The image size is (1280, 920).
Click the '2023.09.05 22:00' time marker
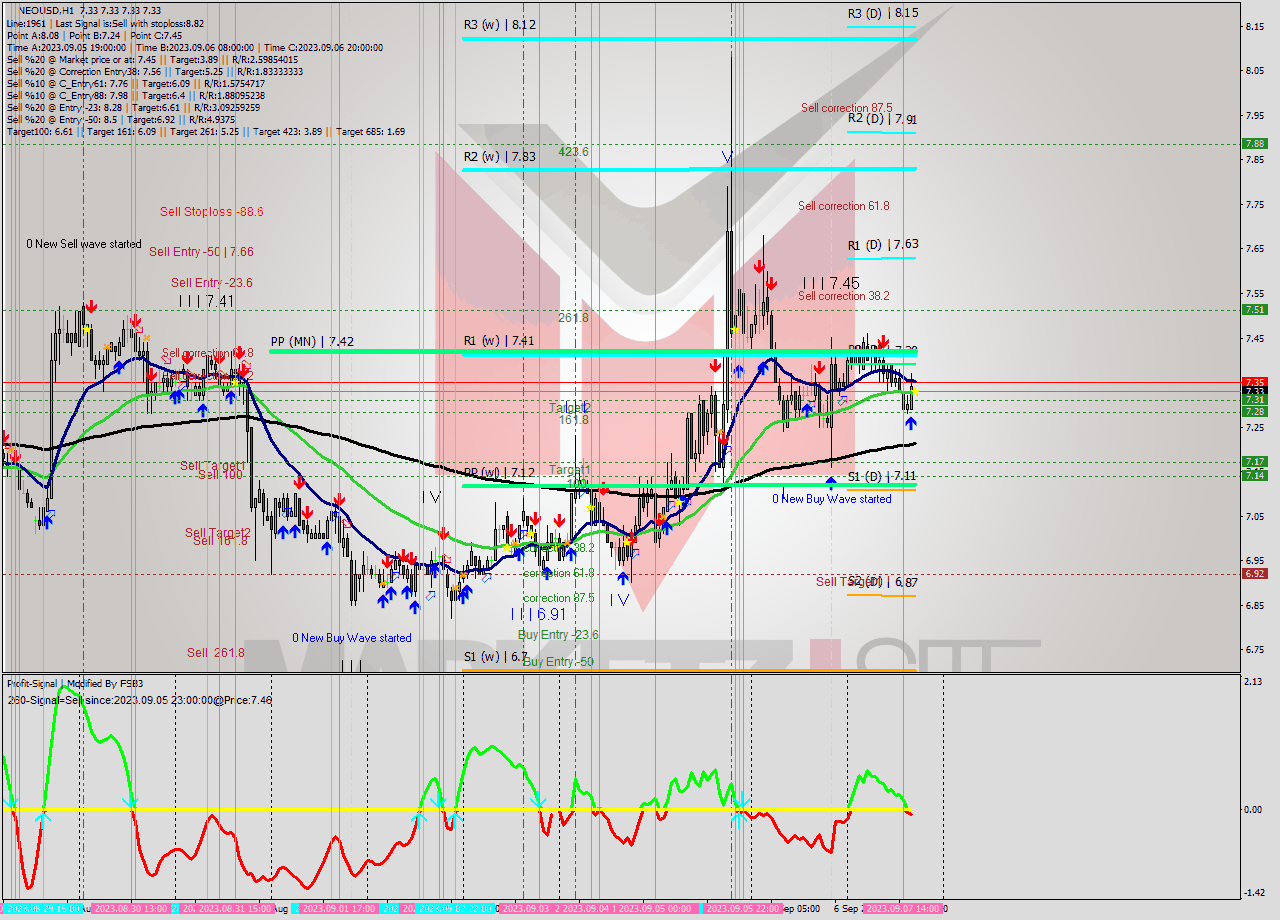(x=743, y=908)
